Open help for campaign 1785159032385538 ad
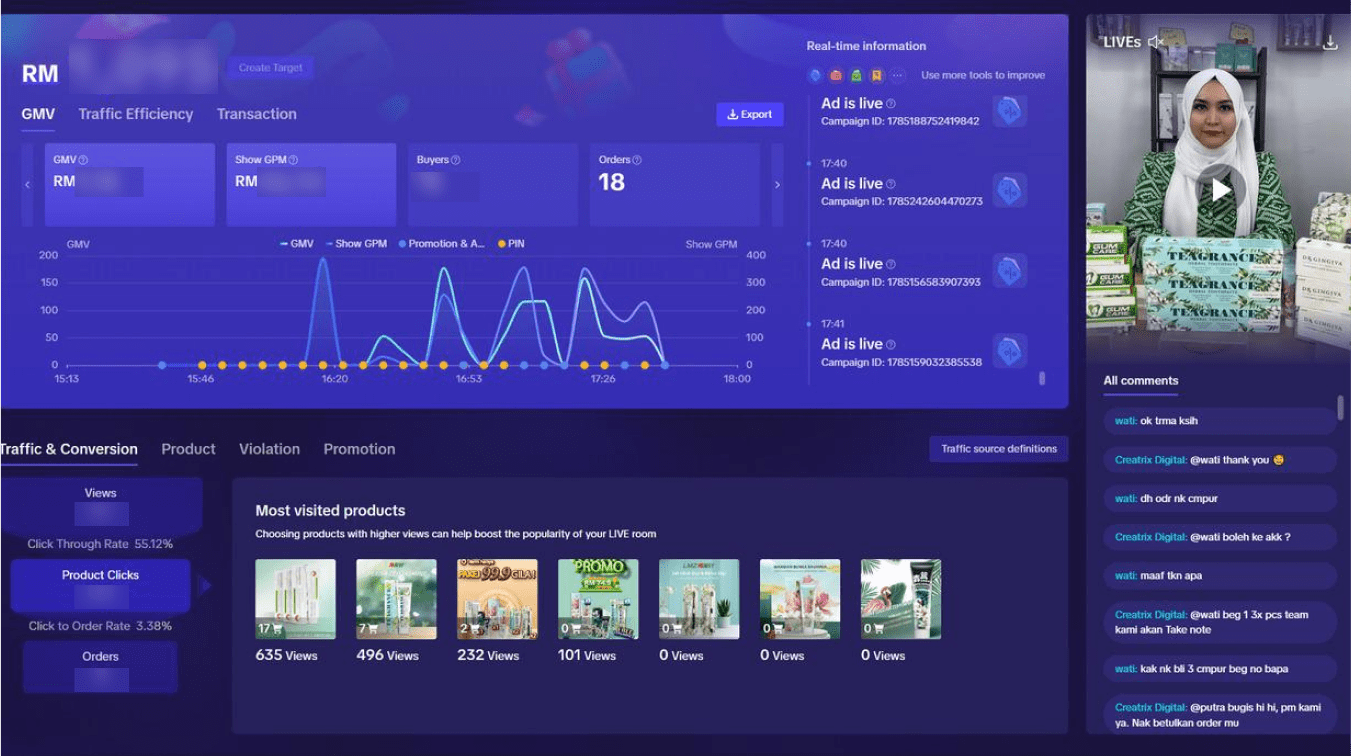This screenshot has width=1351, height=756. click(x=891, y=344)
